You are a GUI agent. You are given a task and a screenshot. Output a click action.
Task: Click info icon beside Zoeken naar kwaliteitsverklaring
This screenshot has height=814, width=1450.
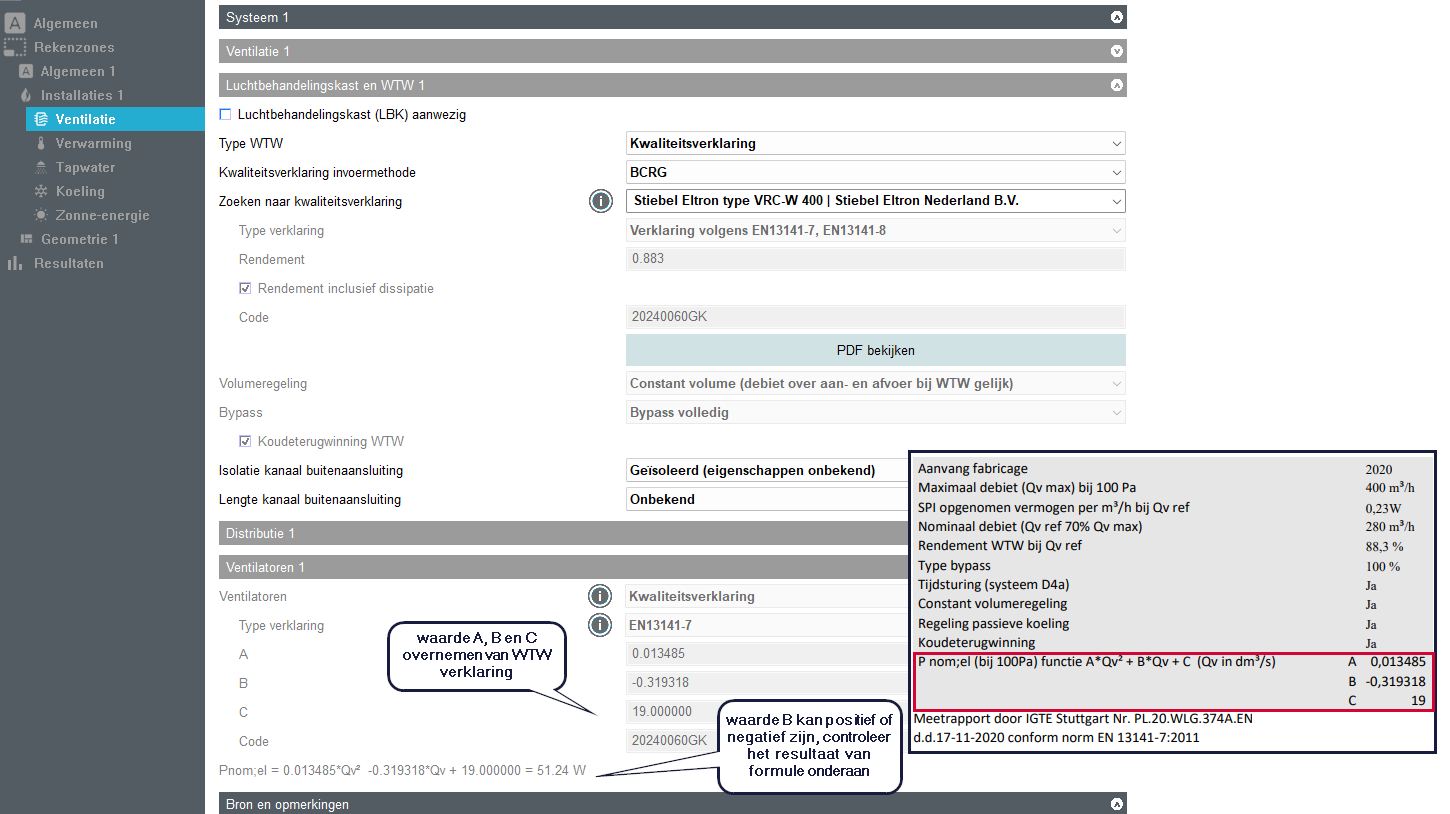tap(600, 201)
